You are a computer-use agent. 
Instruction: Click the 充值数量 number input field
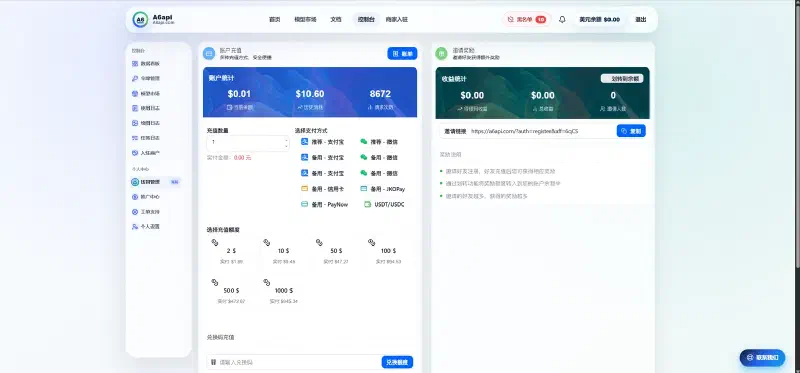[x=248, y=143]
